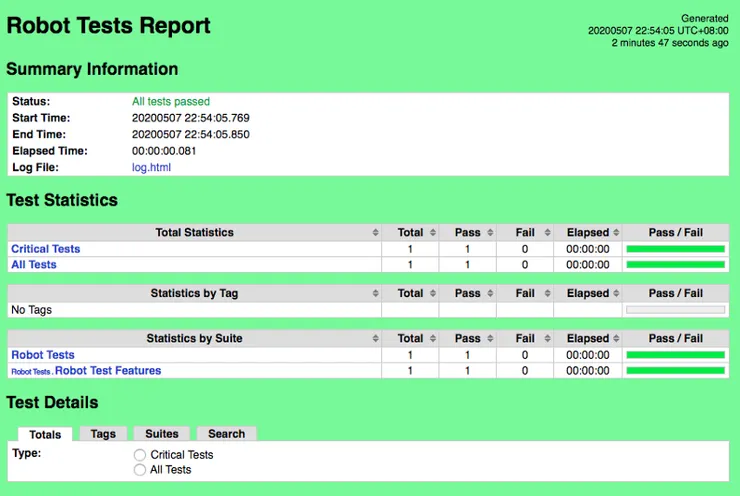Open Critical Tests link in Total Statistics

tap(46, 249)
